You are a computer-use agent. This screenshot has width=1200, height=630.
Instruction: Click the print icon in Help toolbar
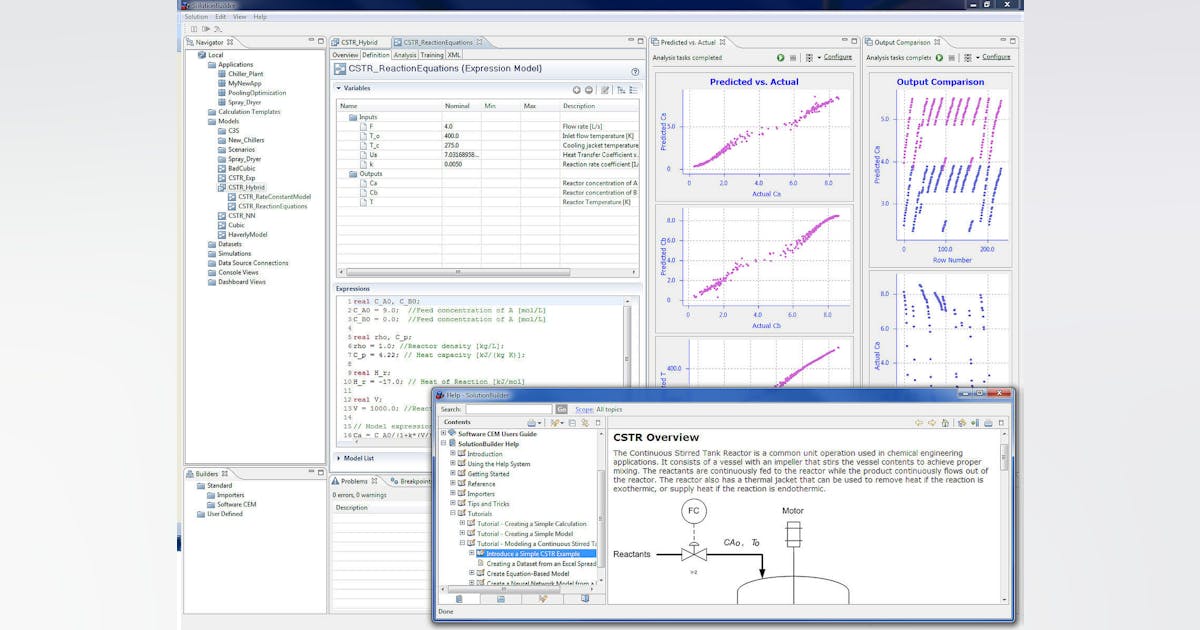tap(987, 423)
